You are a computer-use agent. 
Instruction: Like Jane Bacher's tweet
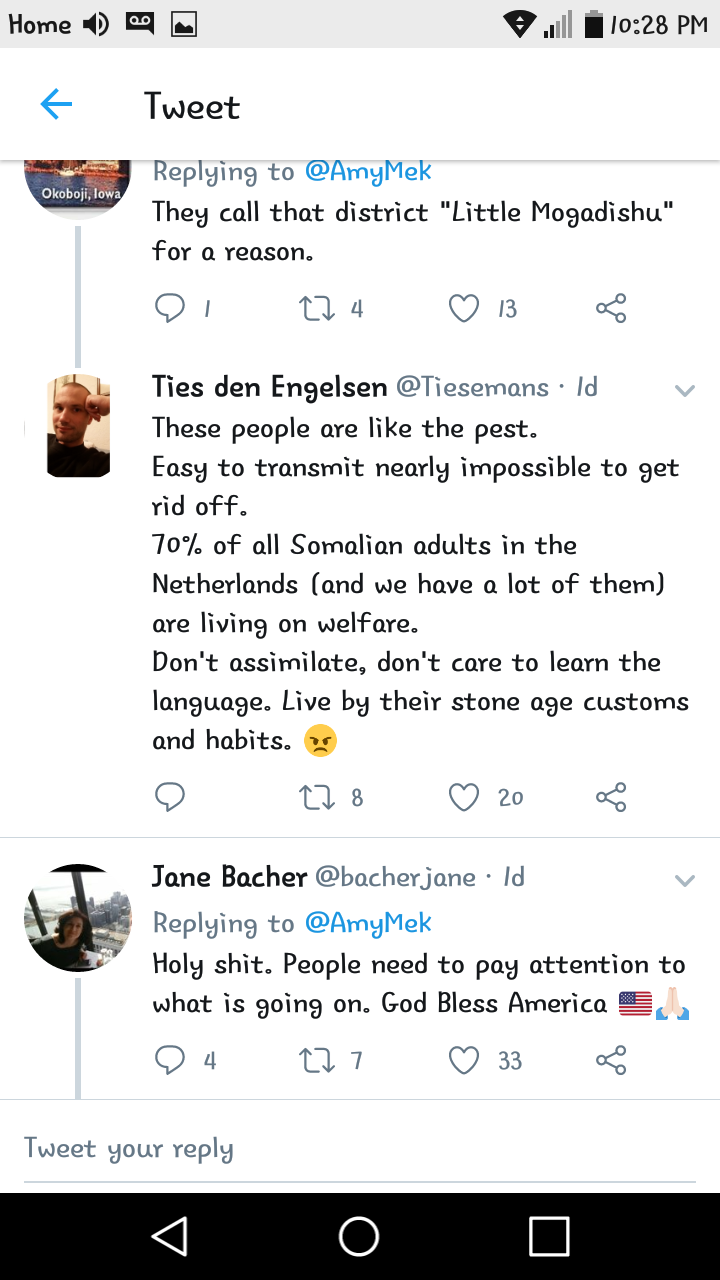[464, 1060]
